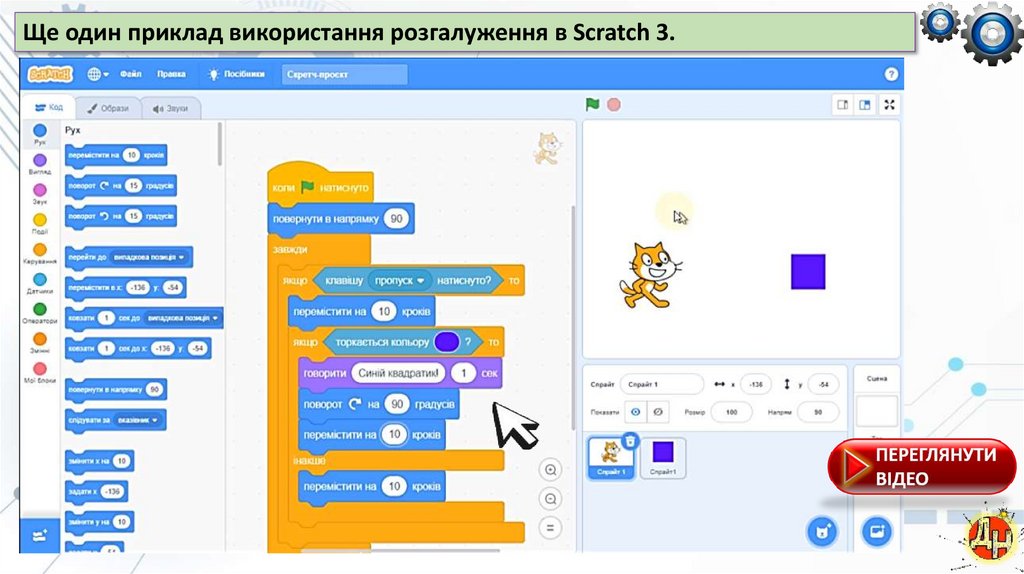1024x574 pixels.
Task: Open випадкова позиція dropdown in перейти до block
Action: tap(150, 257)
